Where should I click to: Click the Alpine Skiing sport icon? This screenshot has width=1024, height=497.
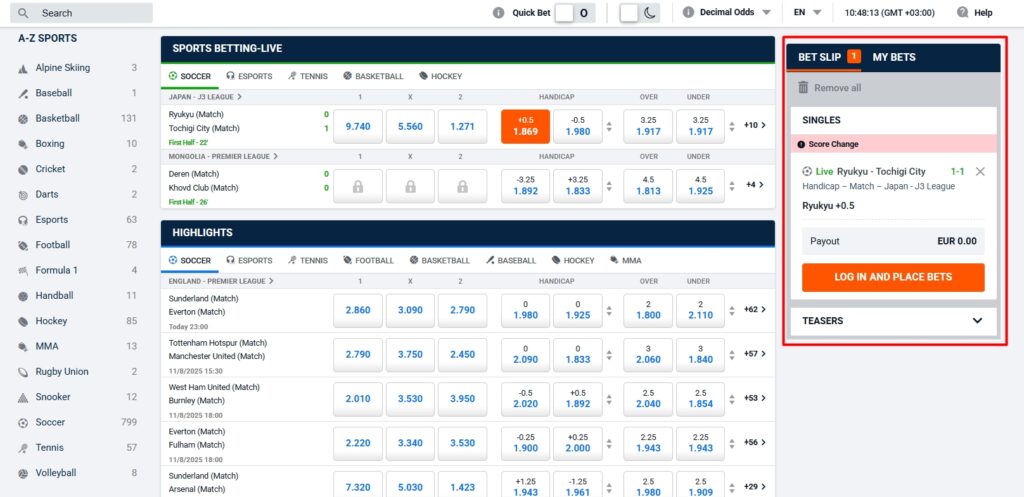click(23, 68)
